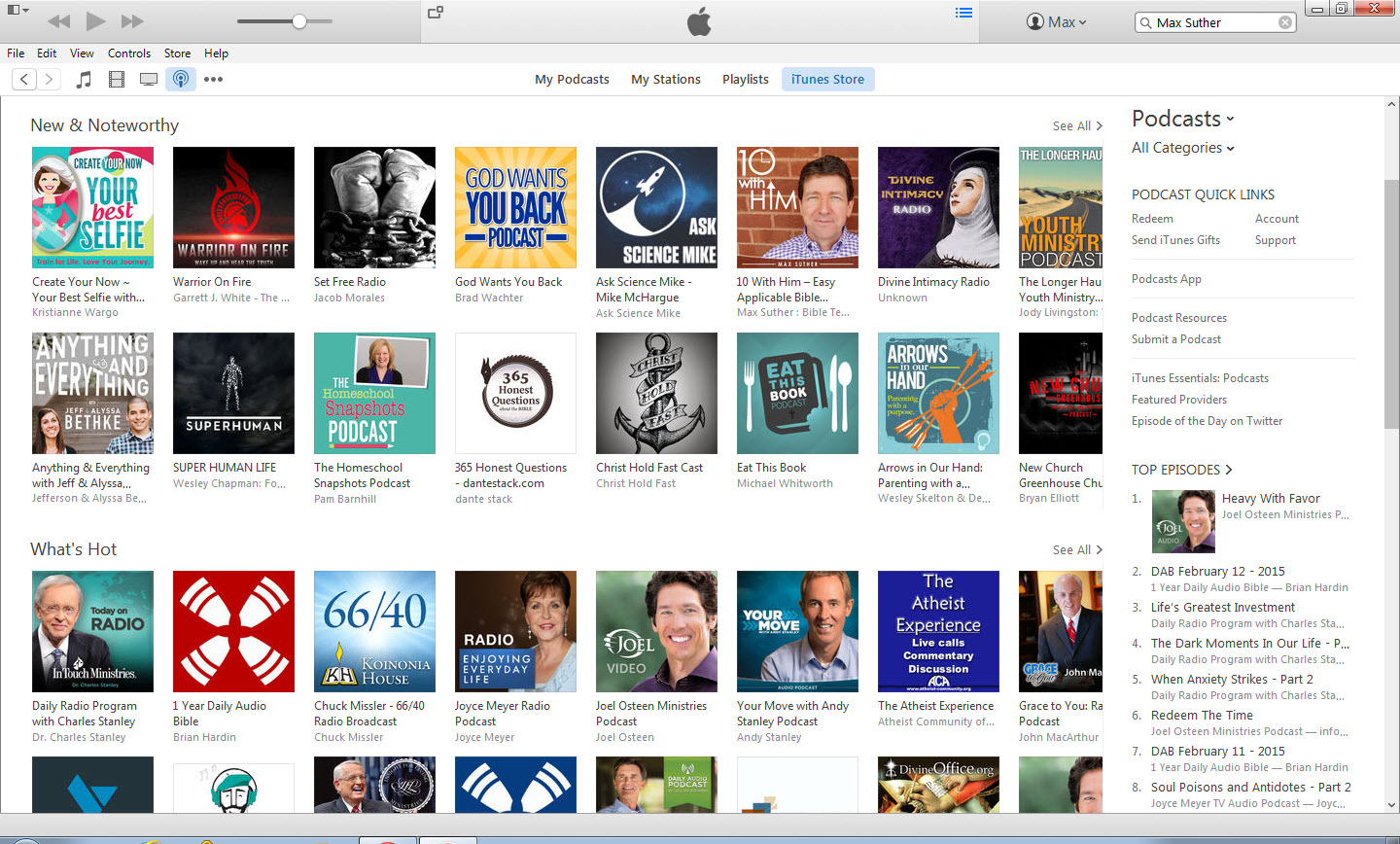The image size is (1400, 844).
Task: Open the God Wants You Back artwork
Action: (x=515, y=207)
